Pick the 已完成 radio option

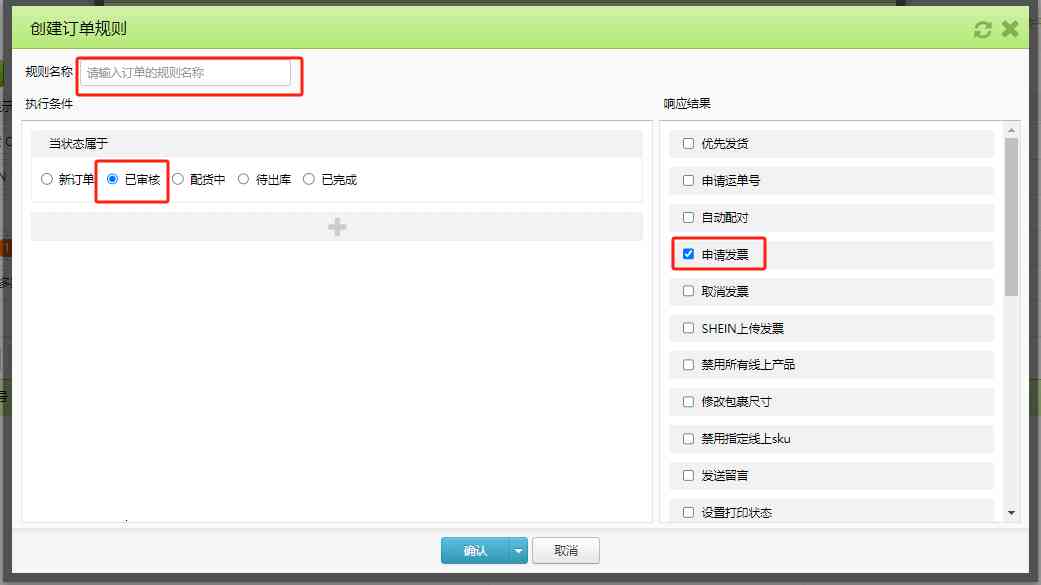[309, 180]
